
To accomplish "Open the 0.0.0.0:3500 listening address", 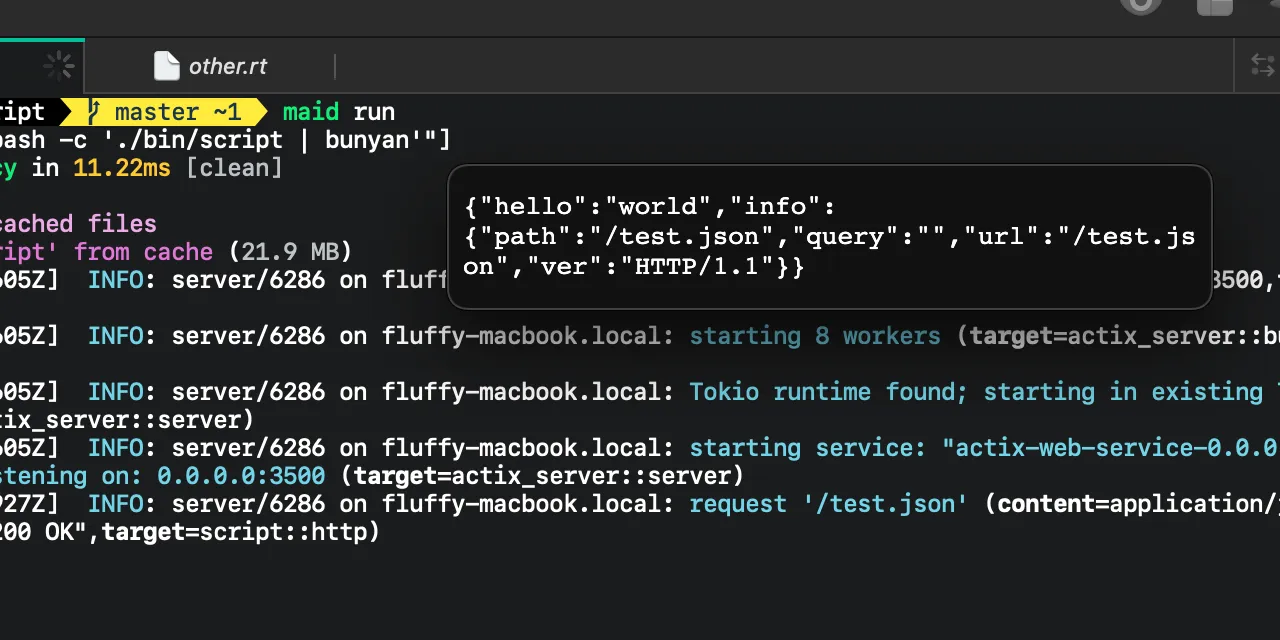I will click(241, 476).
